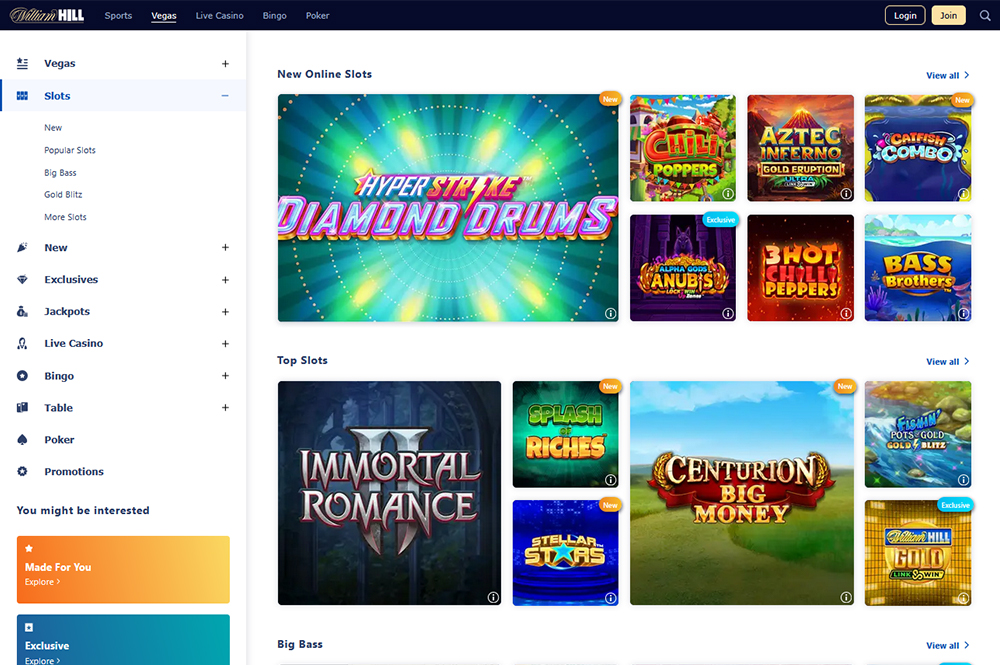The image size is (1000, 665).
Task: Click the Jackpots money bag icon
Action: [22, 311]
